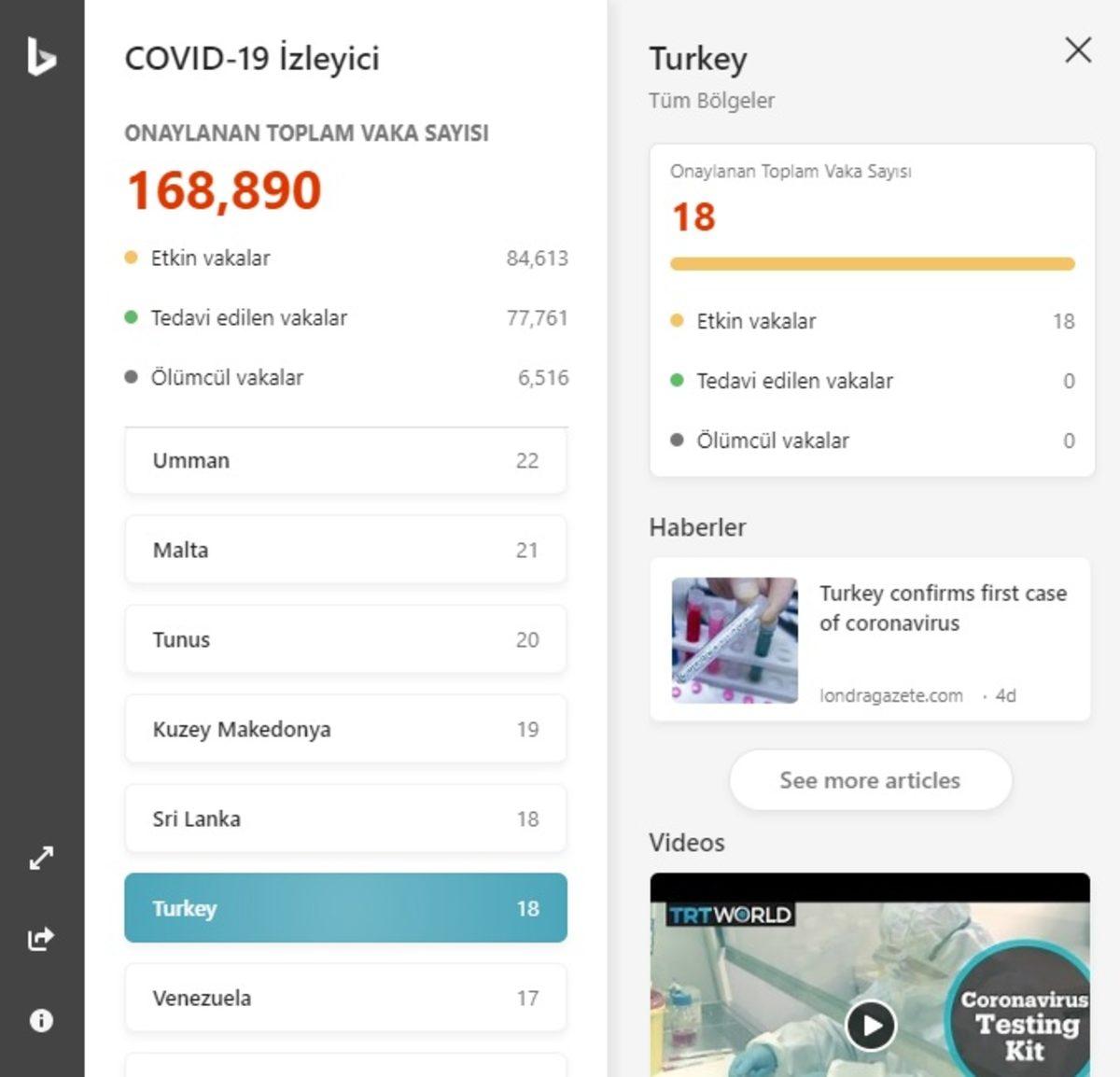Click the test tube article thumbnail

(734, 640)
